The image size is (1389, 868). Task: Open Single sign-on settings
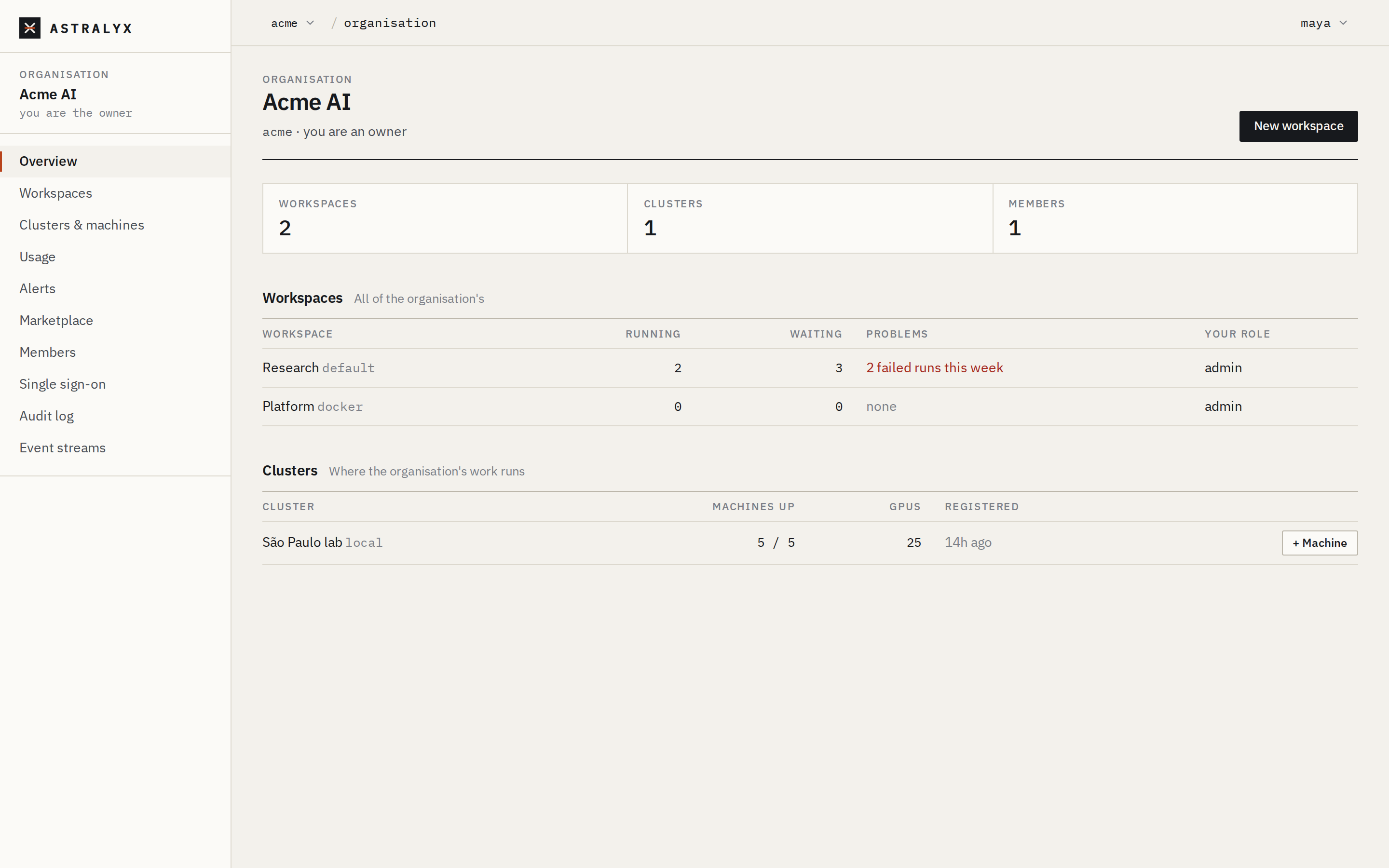[115, 384]
